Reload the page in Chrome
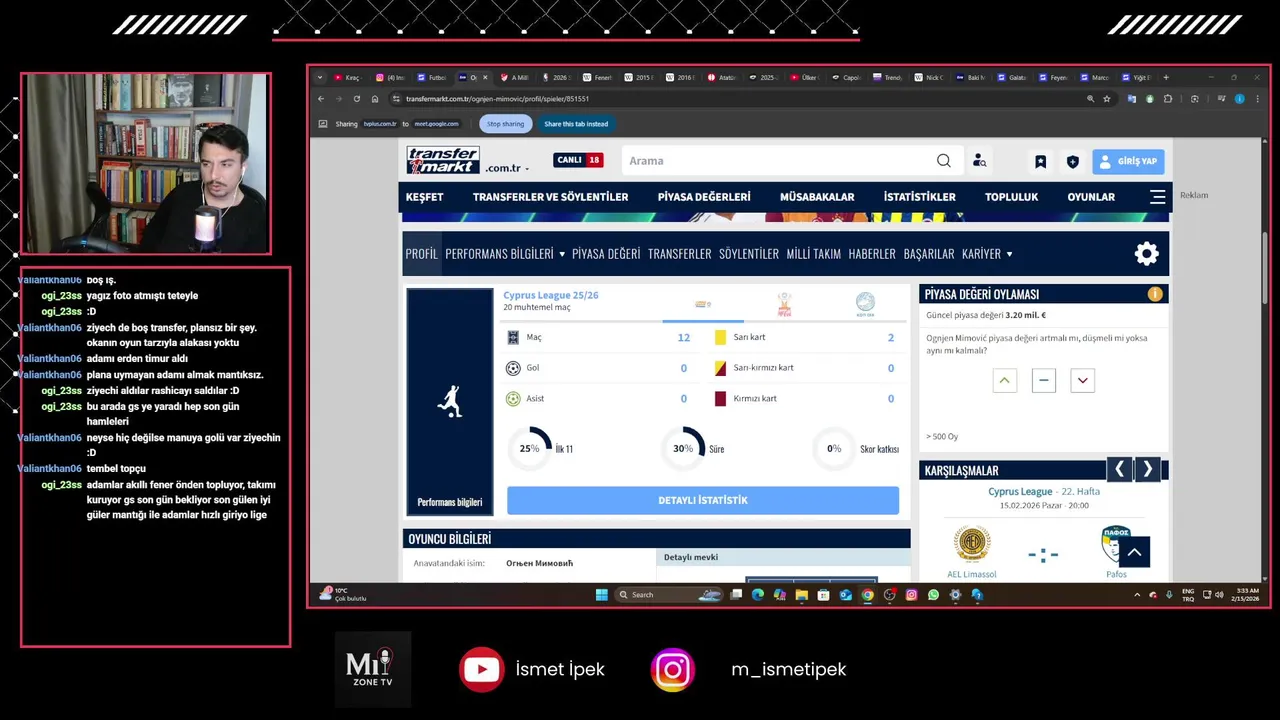This screenshot has width=1280, height=720. click(x=357, y=99)
